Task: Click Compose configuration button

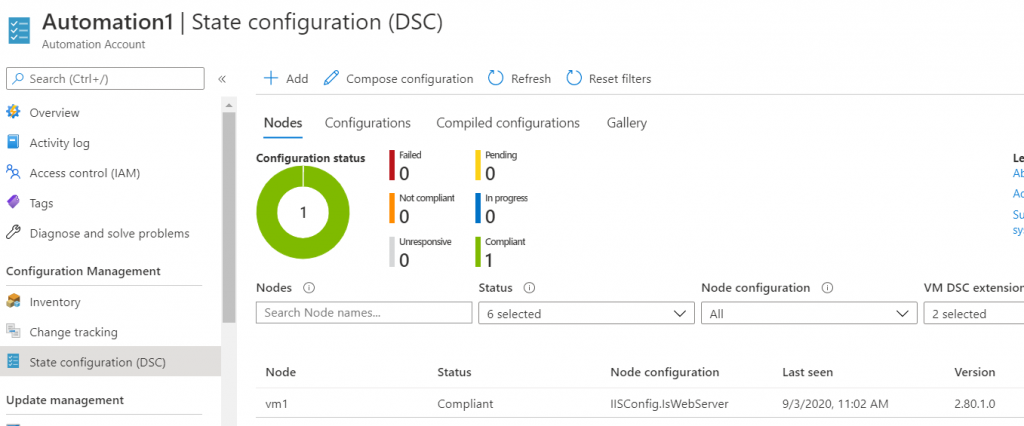Action: click(398, 78)
